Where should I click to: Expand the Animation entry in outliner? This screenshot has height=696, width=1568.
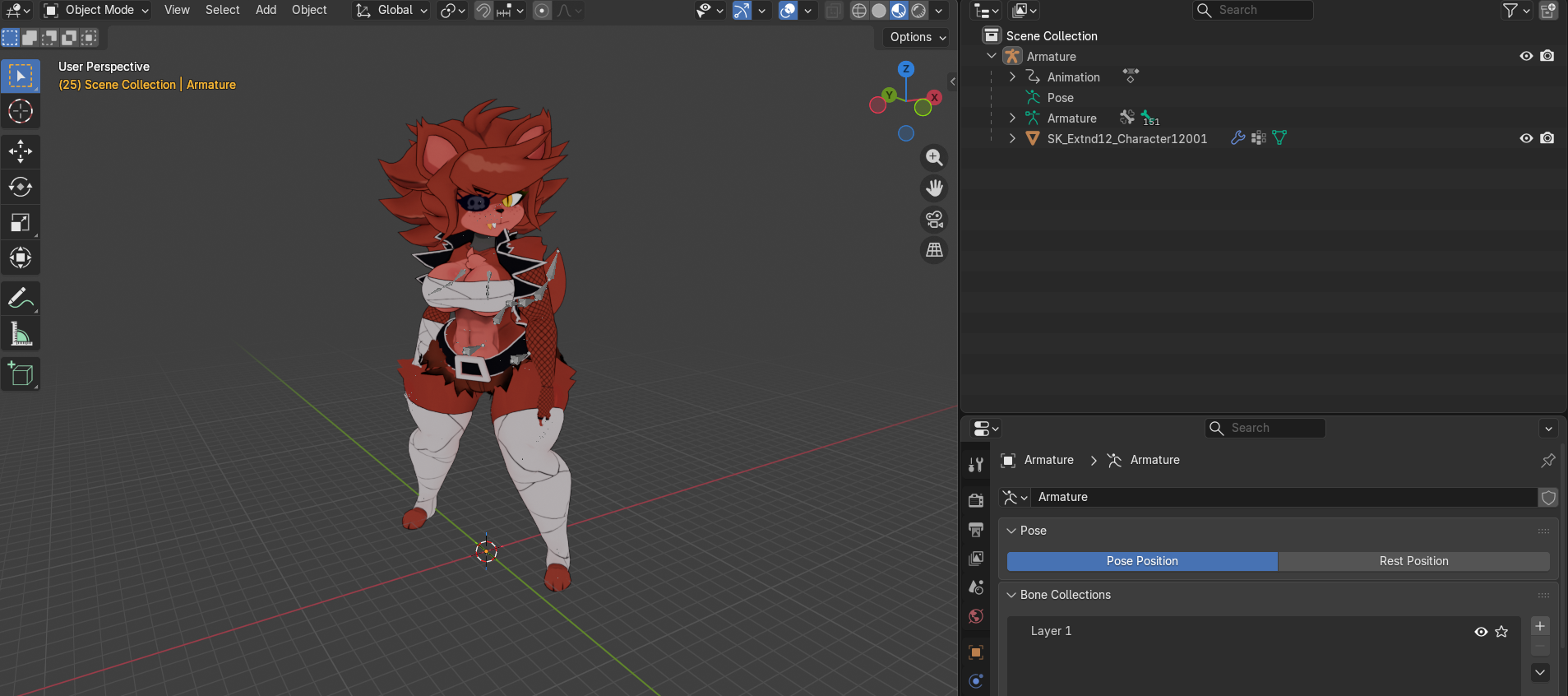[1012, 77]
